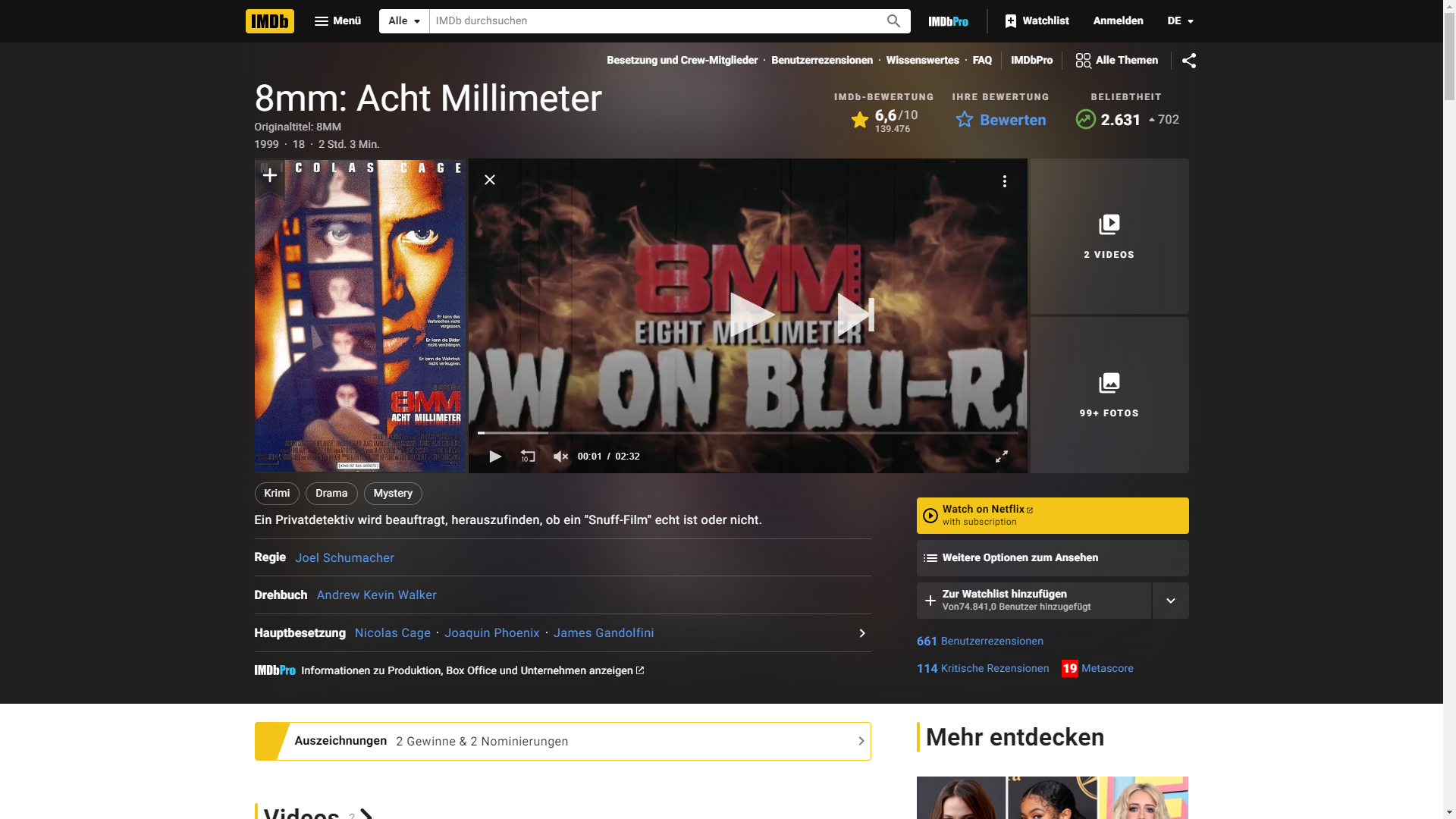Go to Wissenswertes section
The height and width of the screenshot is (819, 1456).
[922, 61]
